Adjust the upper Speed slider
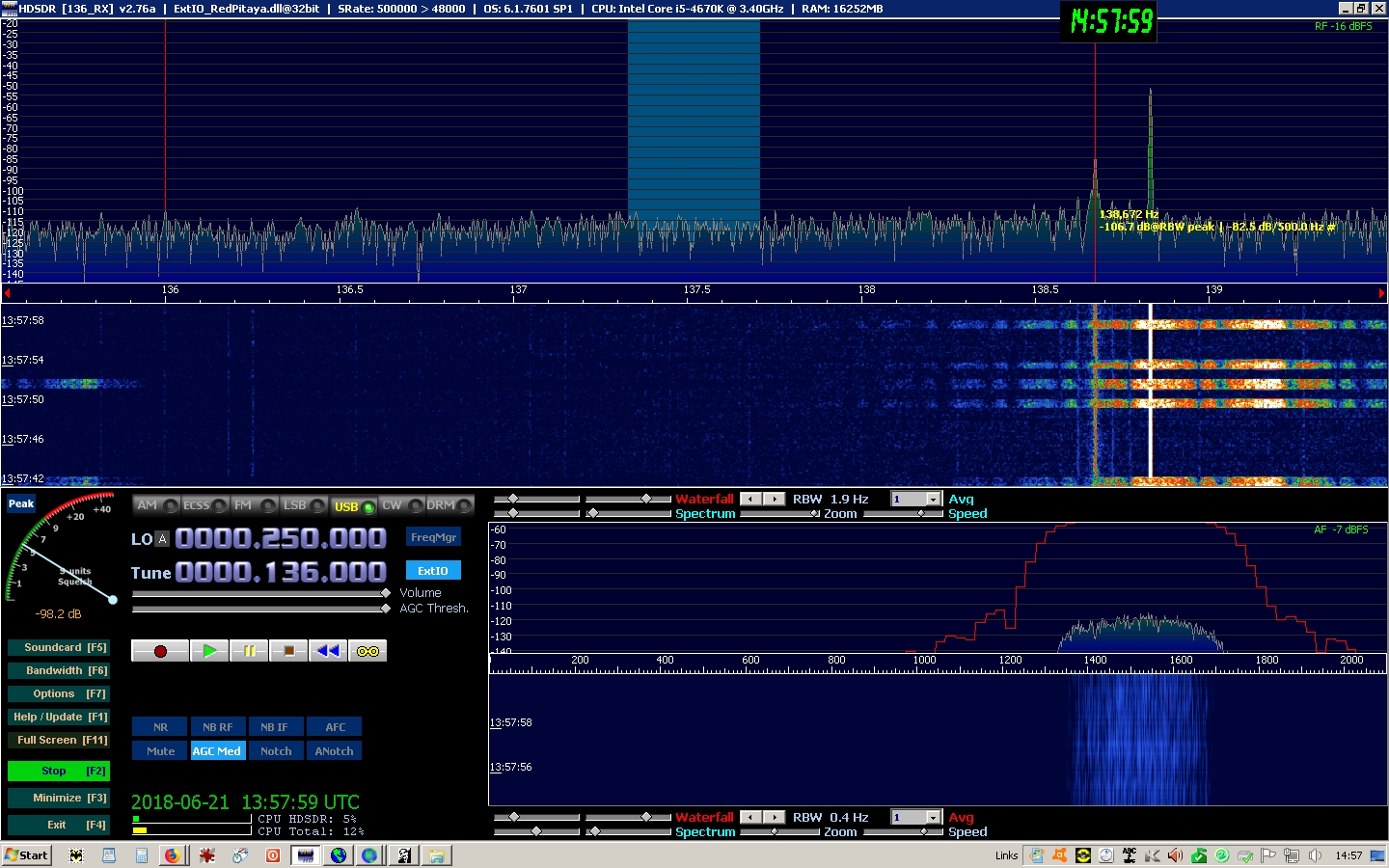 903,514
